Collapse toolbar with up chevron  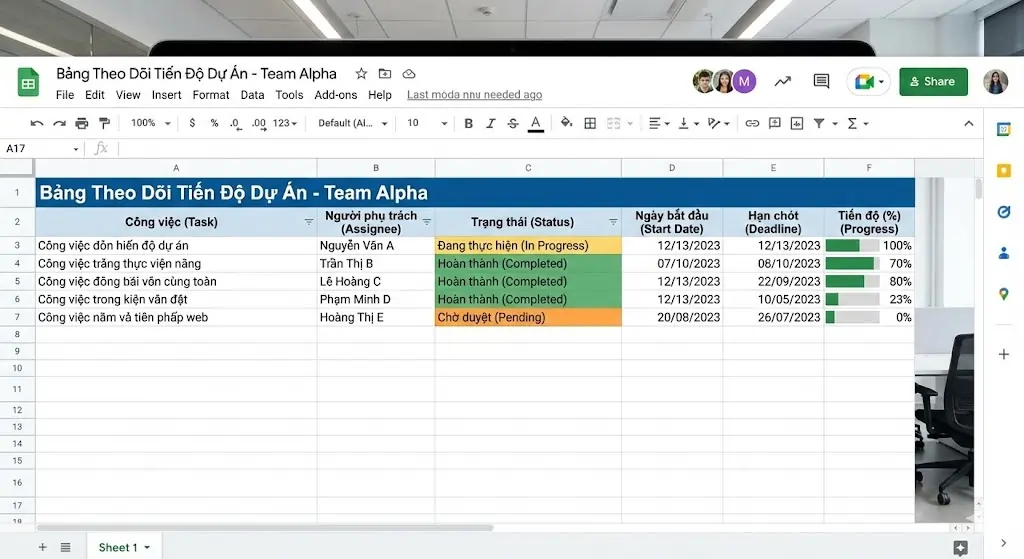click(x=968, y=123)
